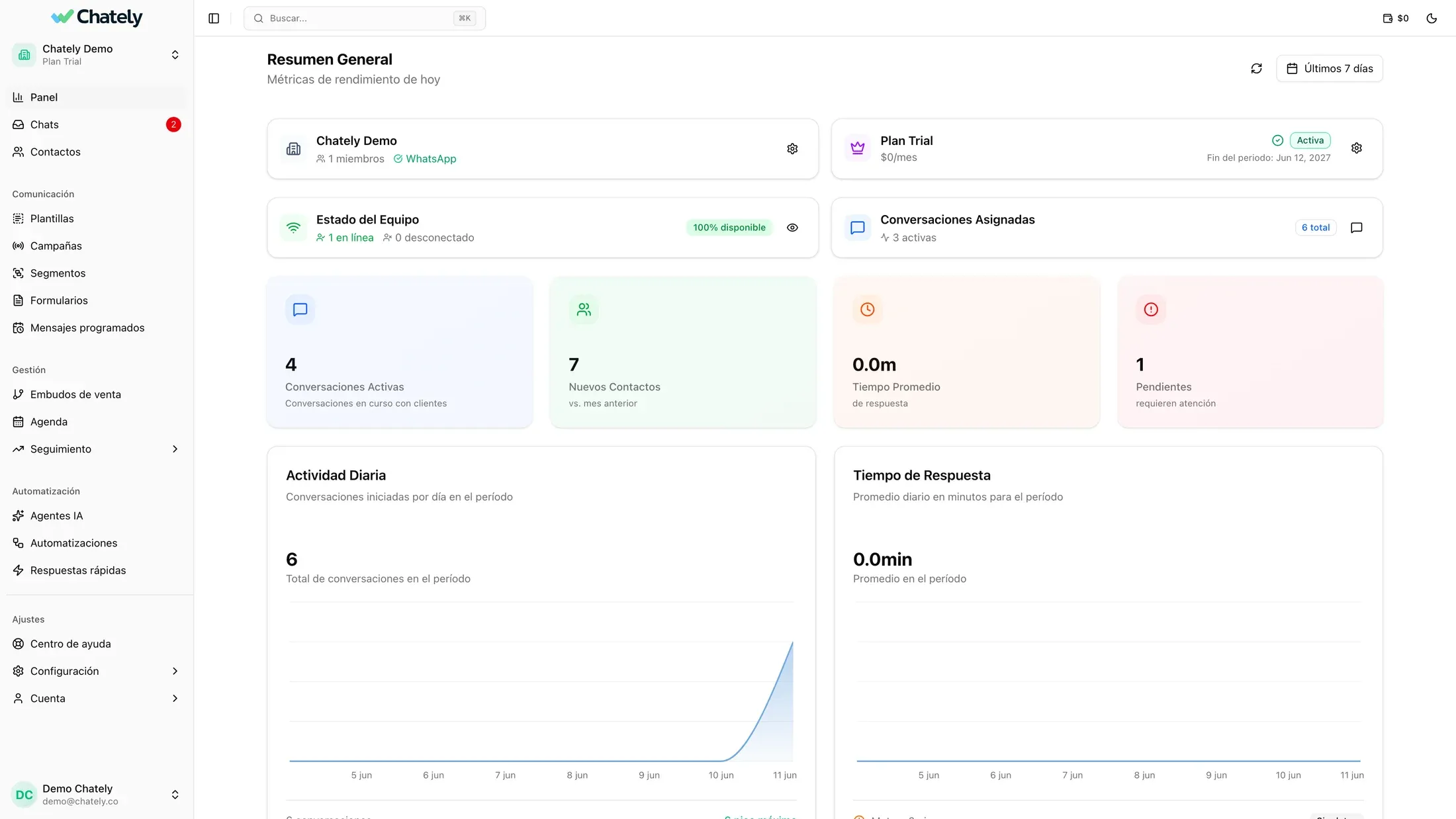Open Plan Trial settings gear
This screenshot has width=1456, height=819.
coord(1356,148)
